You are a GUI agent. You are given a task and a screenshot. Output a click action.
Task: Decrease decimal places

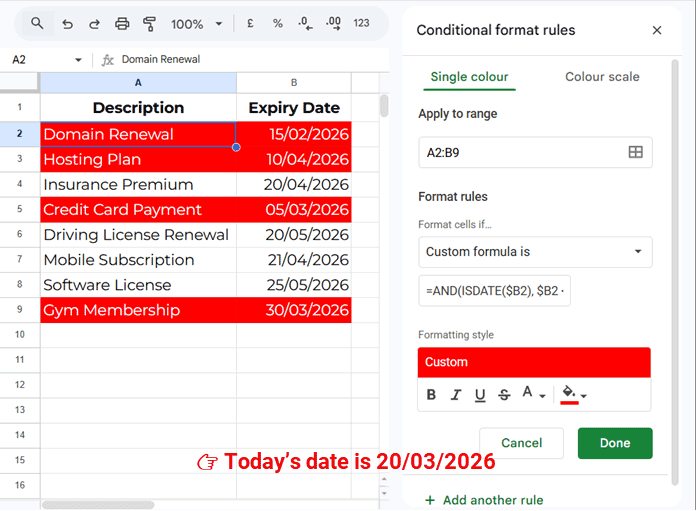305,24
